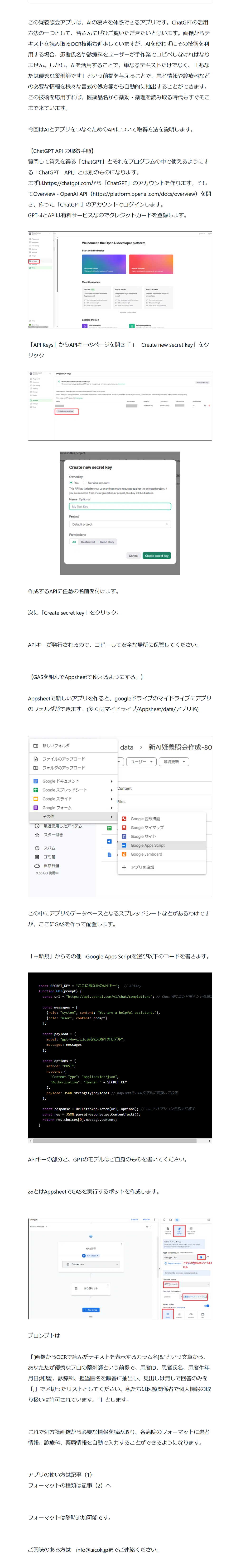Click the "保存容量" cloud storage icon
The width and height of the screenshot is (231, 1568).
[37, 865]
